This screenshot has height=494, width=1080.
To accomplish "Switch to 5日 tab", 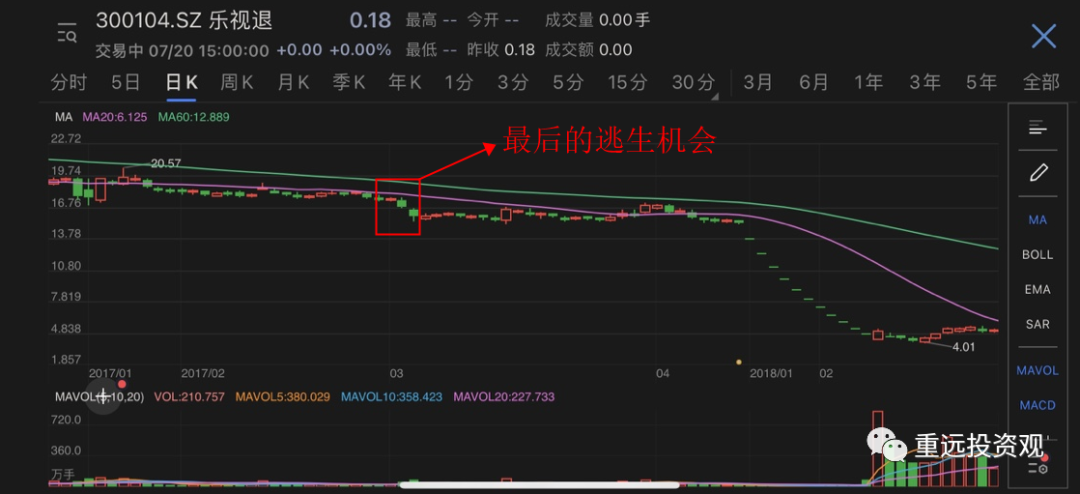I will point(125,83).
